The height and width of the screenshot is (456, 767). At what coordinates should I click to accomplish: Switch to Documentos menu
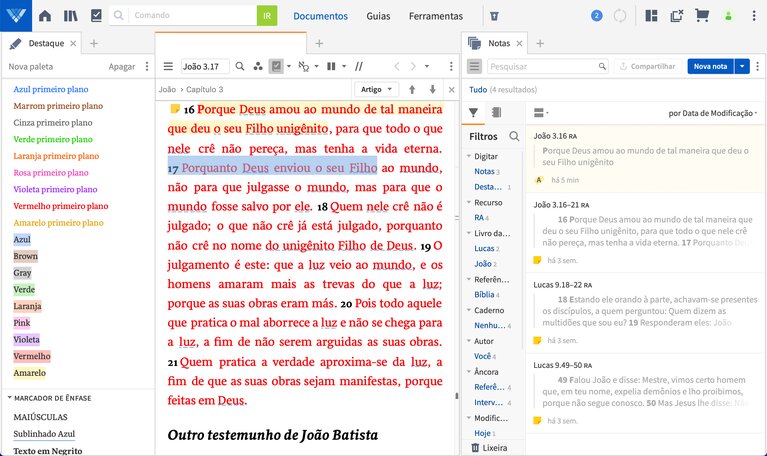pyautogui.click(x=320, y=16)
